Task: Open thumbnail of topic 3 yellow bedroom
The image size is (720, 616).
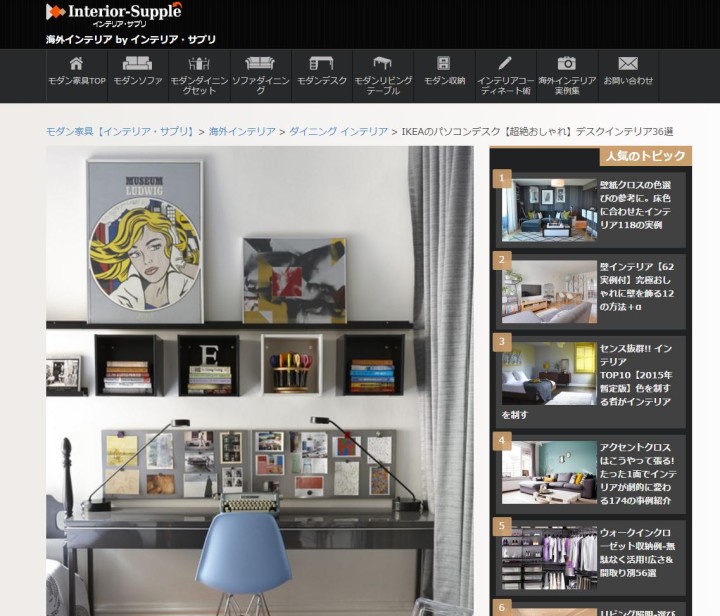Action: [x=549, y=374]
